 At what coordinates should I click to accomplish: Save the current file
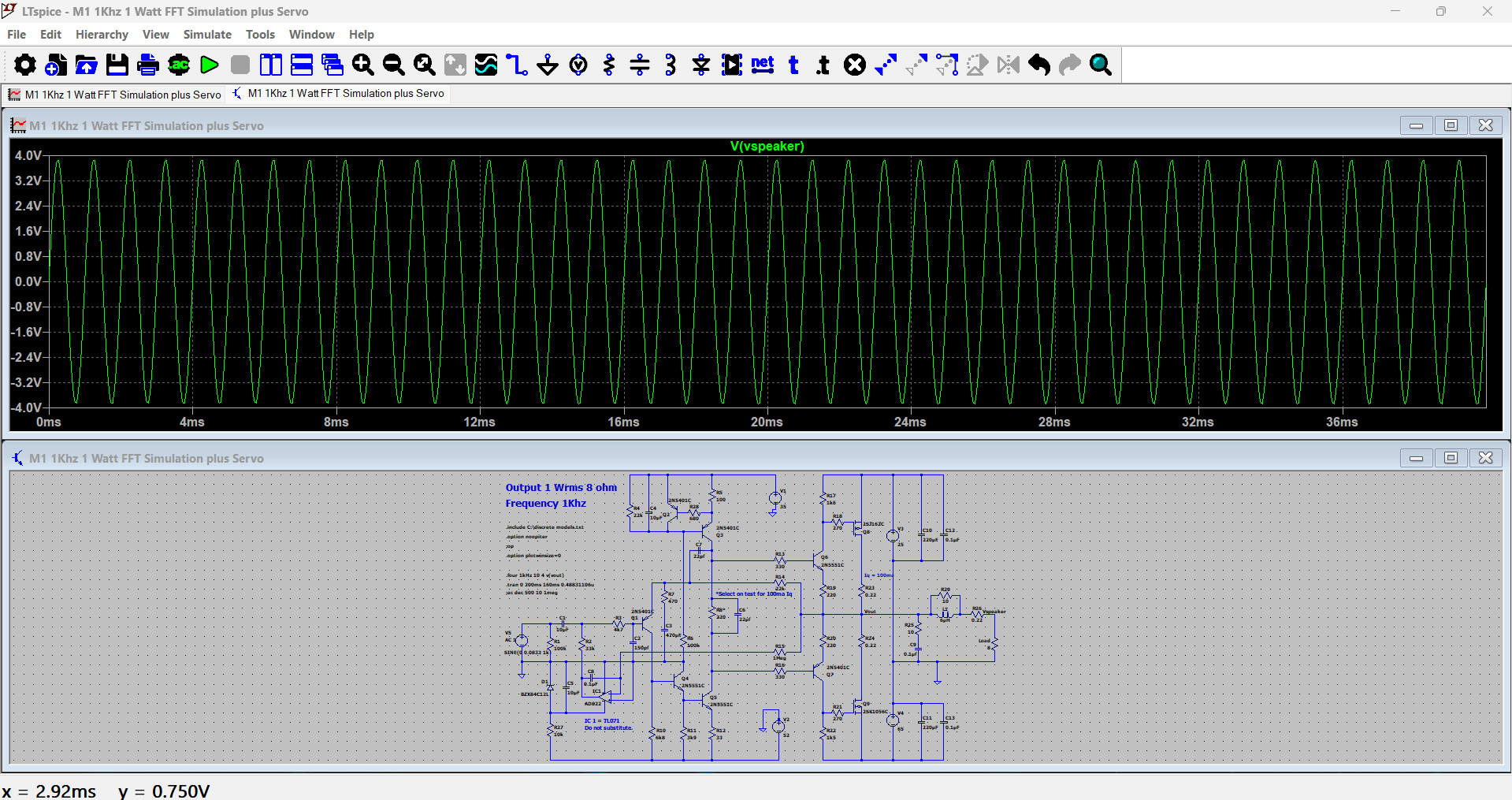(117, 65)
